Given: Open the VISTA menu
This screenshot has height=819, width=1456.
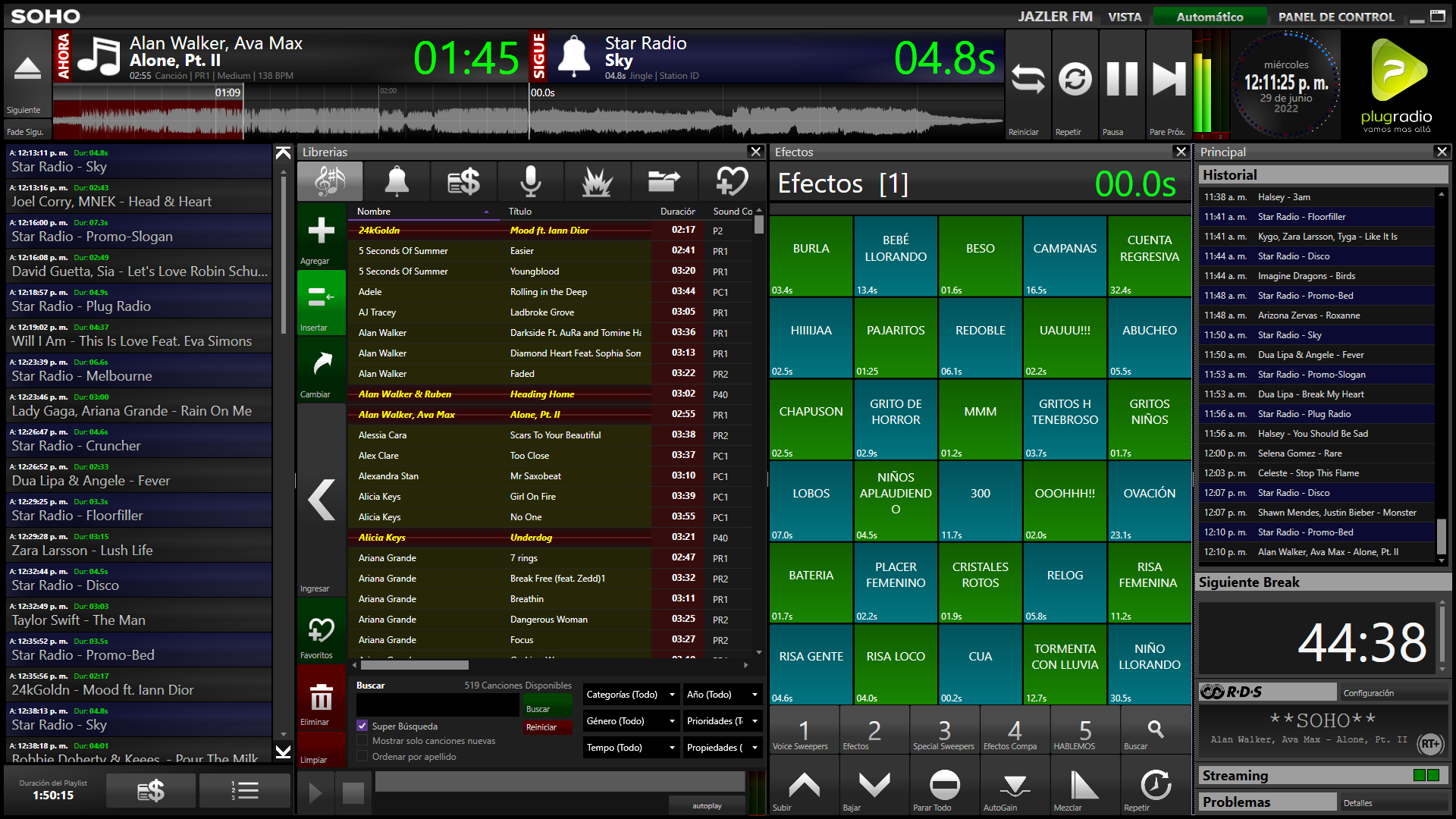Looking at the screenshot, I should [1124, 17].
